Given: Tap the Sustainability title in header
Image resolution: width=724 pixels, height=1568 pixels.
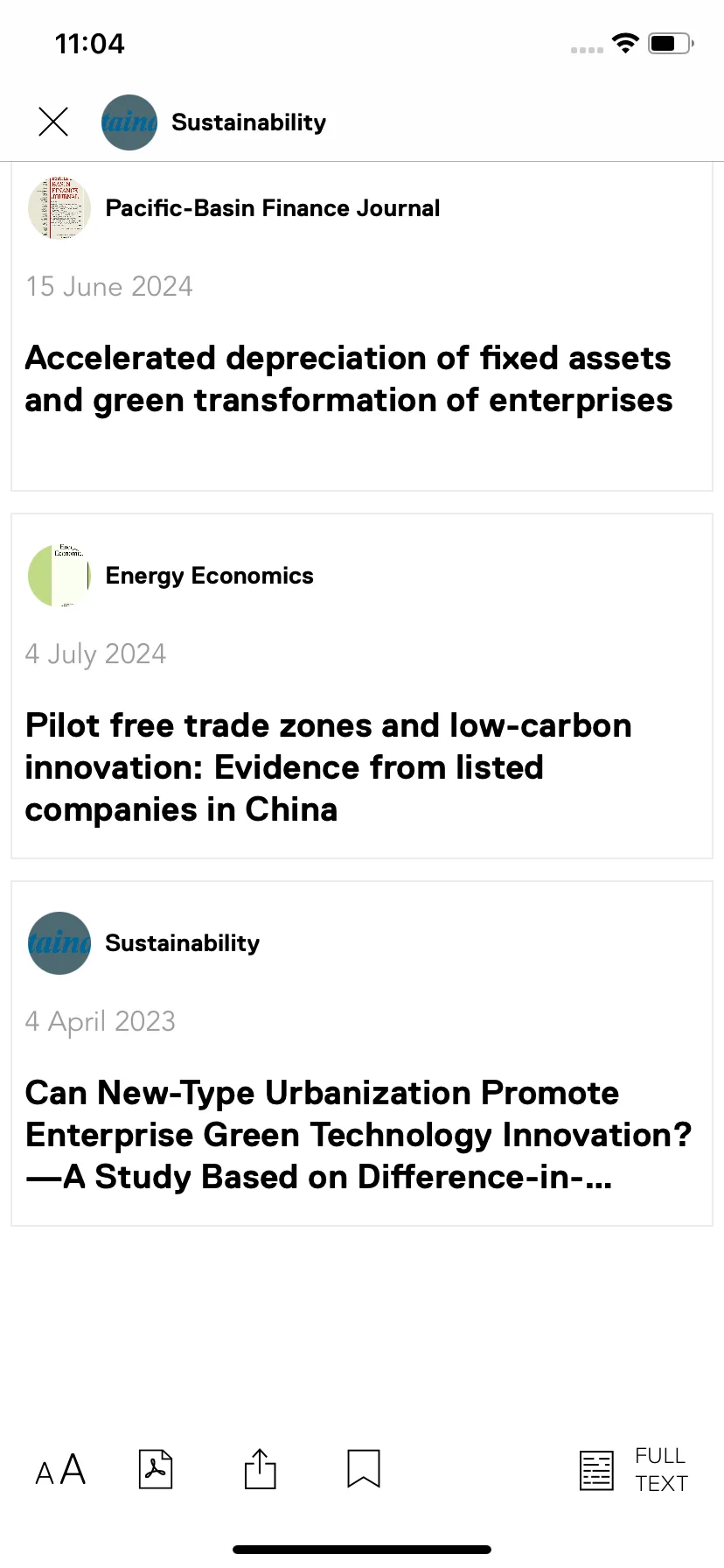Looking at the screenshot, I should 249,122.
